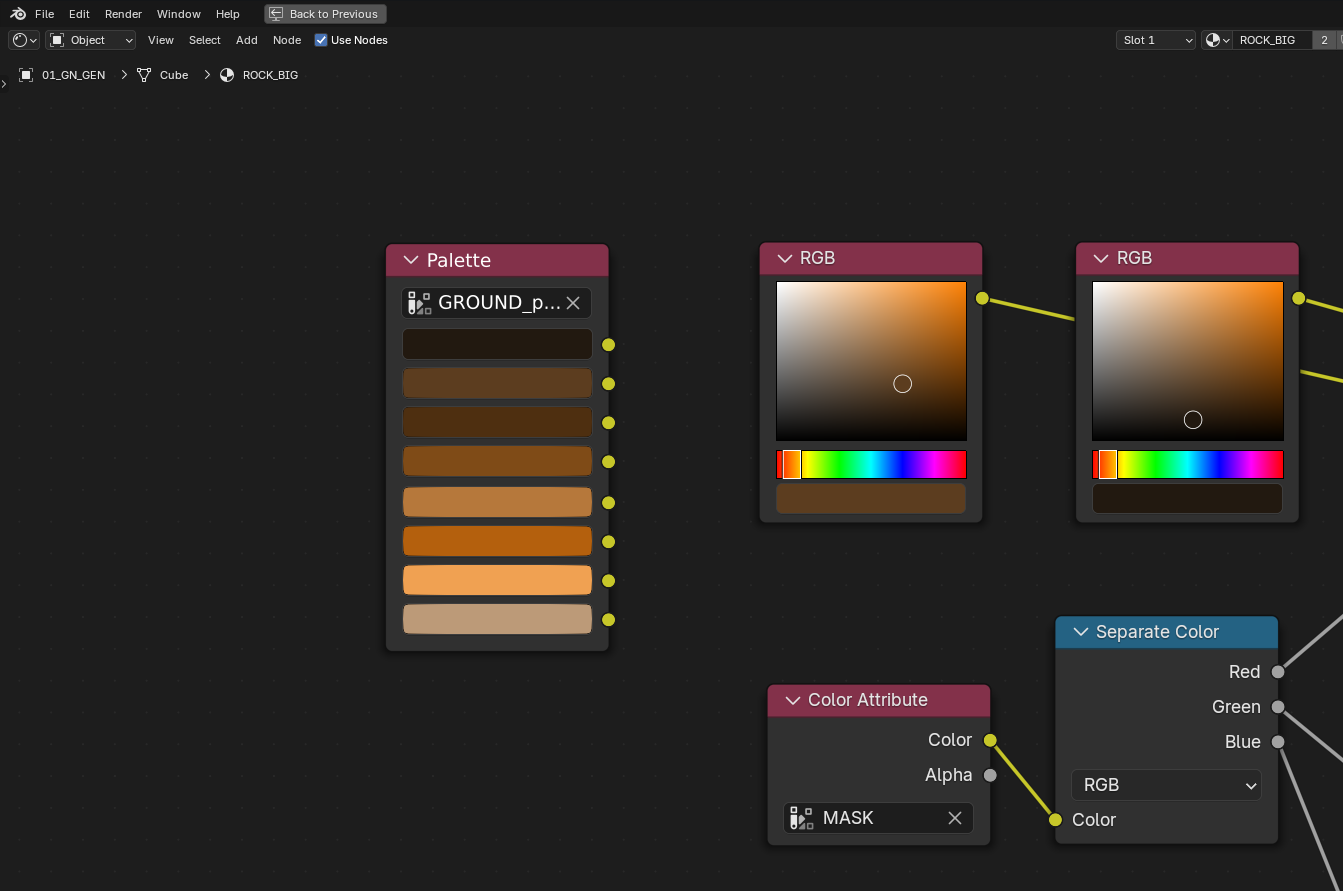This screenshot has height=891, width=1343.
Task: Click the material sphere icon beside ROCK_BIG breadcrumb
Action: (x=227, y=75)
